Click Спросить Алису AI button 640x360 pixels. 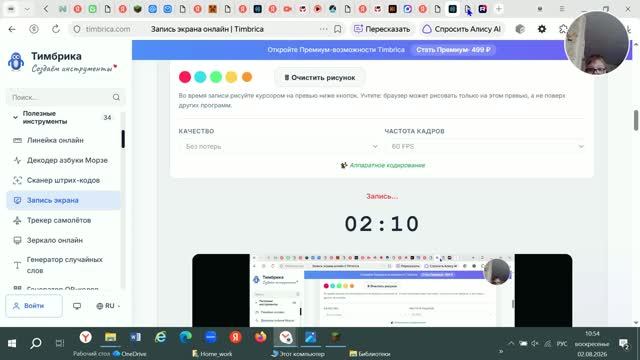pos(462,29)
